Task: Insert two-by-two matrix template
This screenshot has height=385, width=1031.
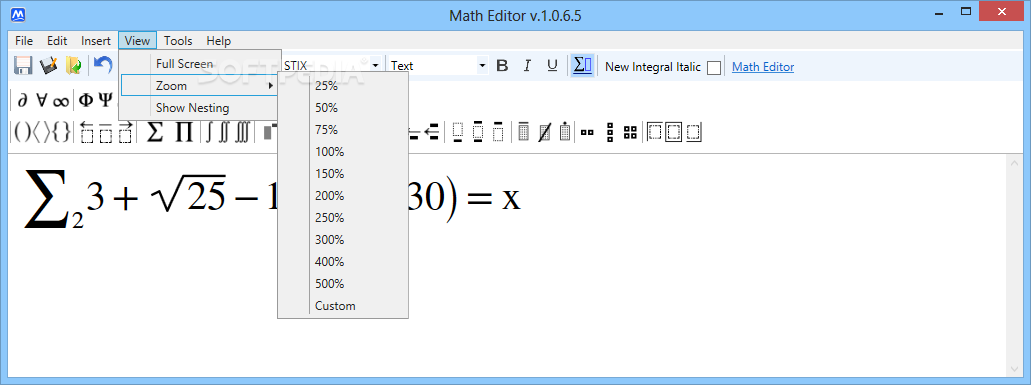Action: (x=630, y=133)
